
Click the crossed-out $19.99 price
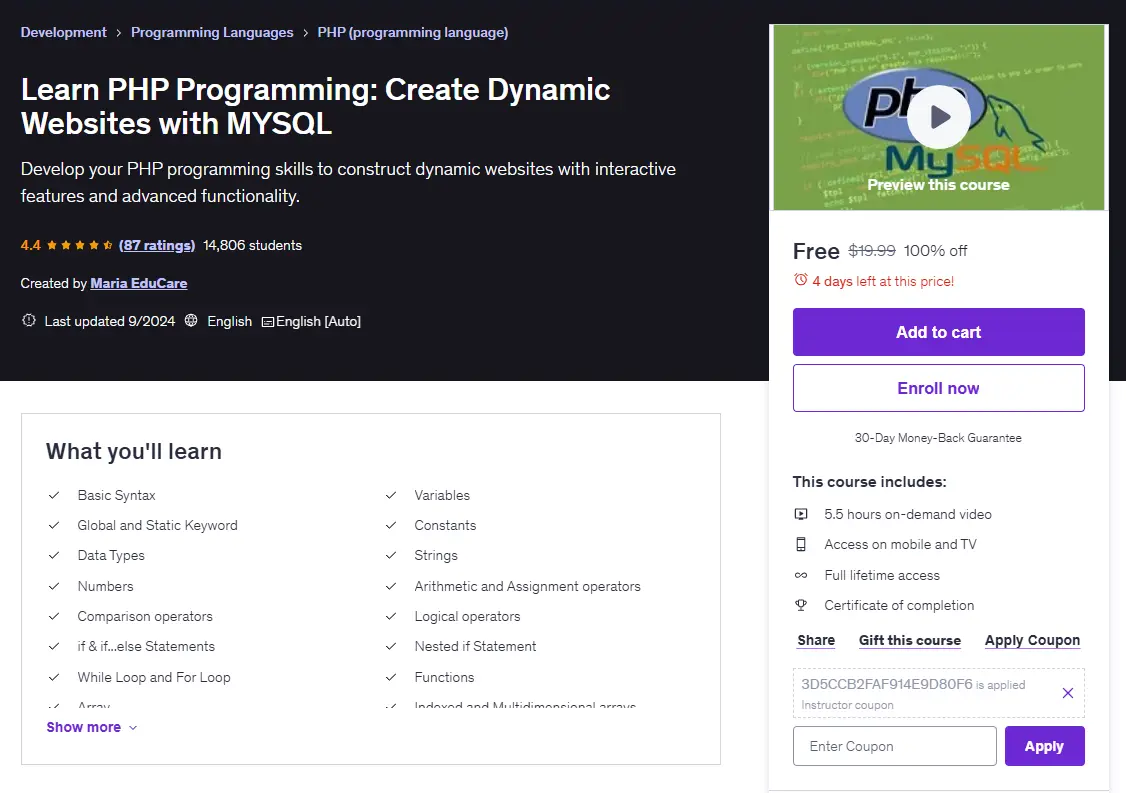872,250
